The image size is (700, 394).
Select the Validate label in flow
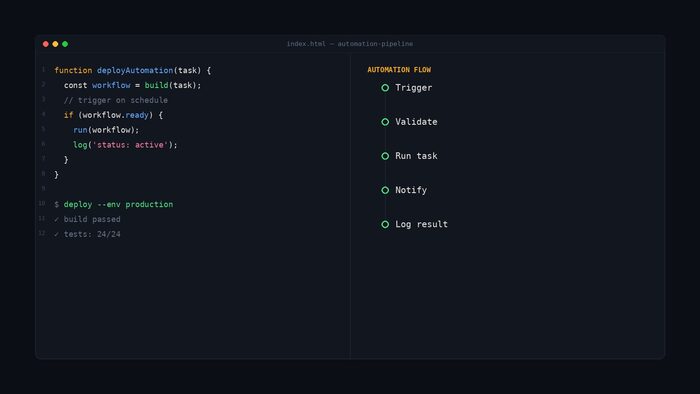point(416,122)
